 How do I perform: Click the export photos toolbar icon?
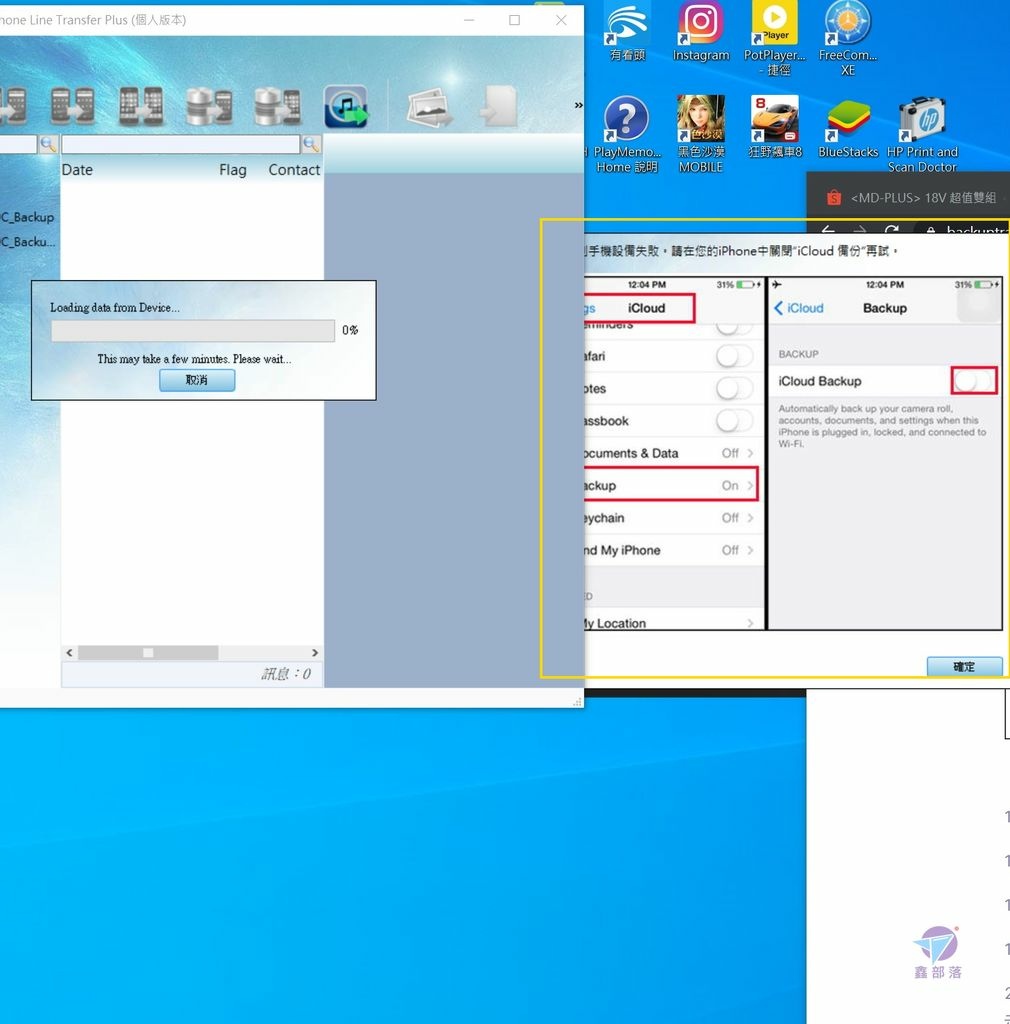click(x=429, y=107)
